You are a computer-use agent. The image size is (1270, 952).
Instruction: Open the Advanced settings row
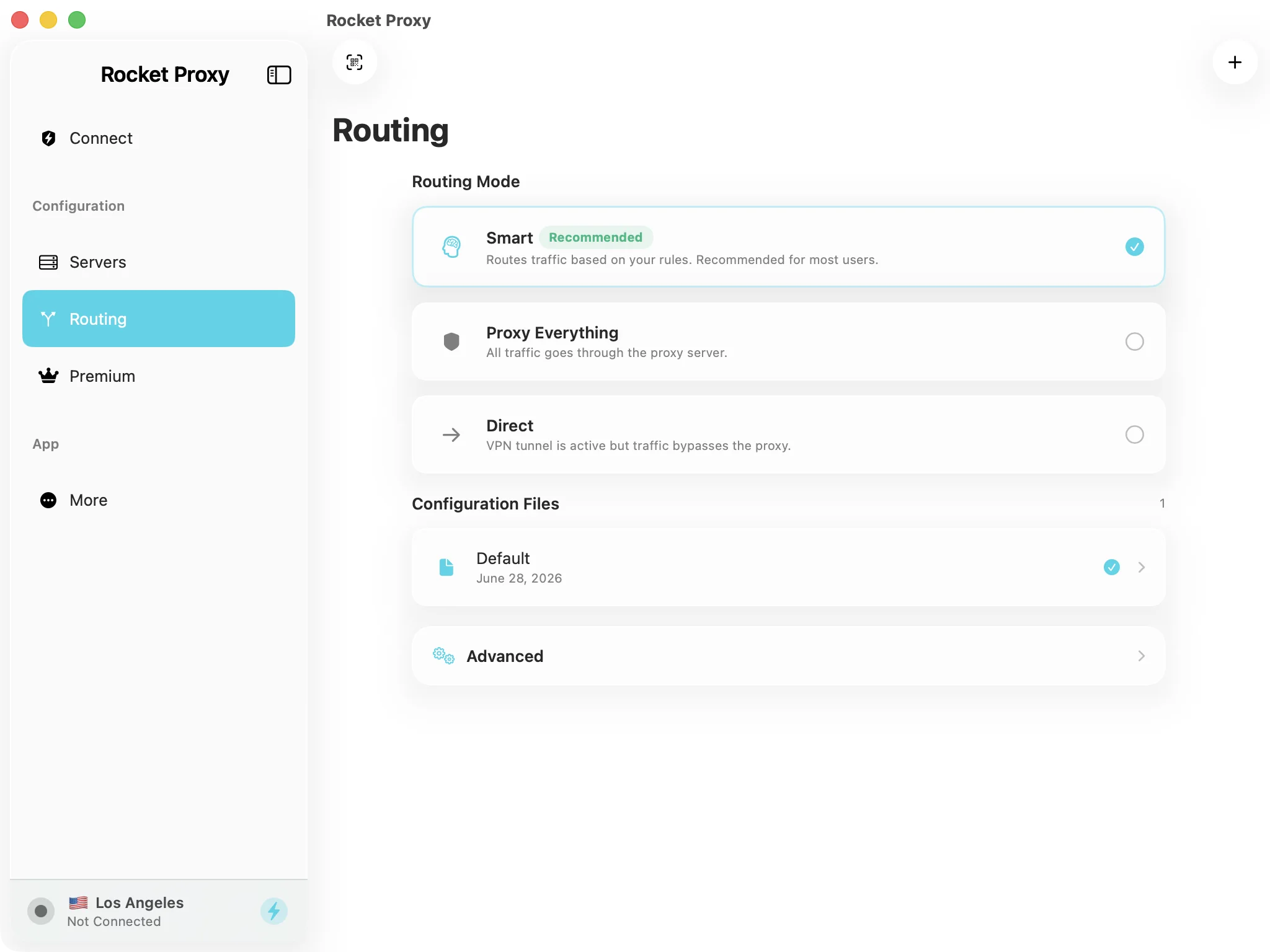pos(788,656)
